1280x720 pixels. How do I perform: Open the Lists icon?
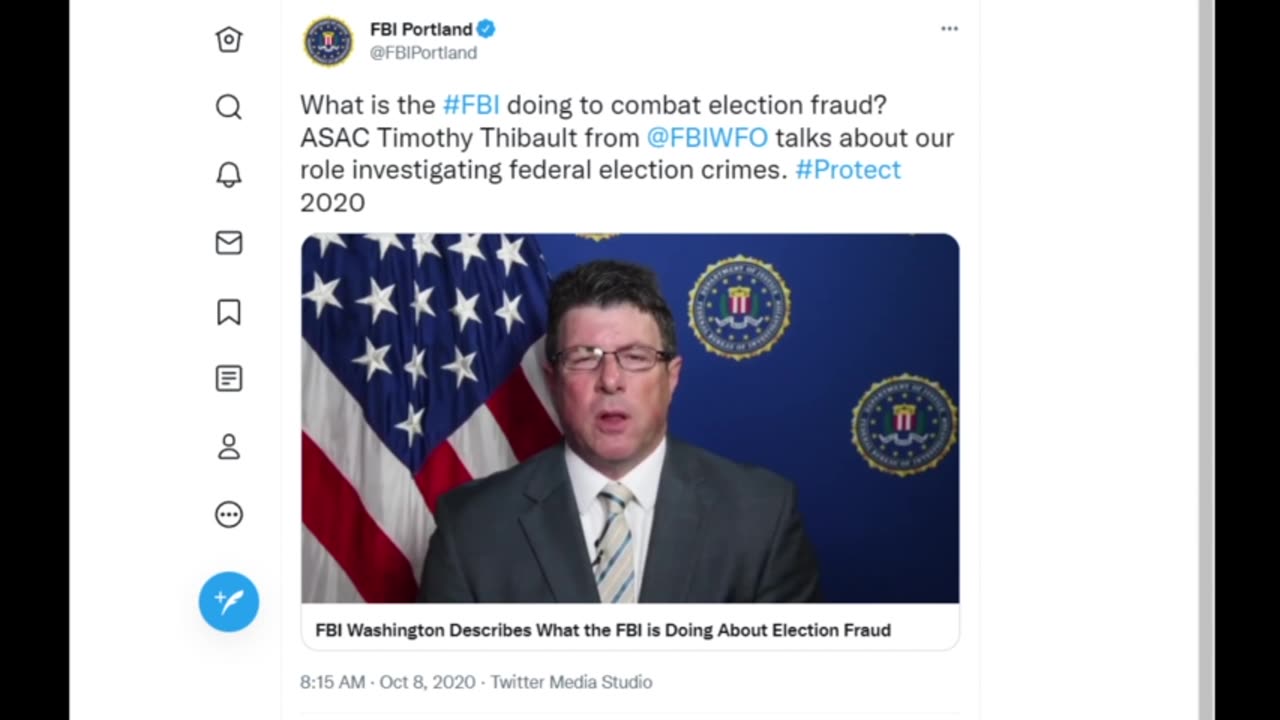click(229, 379)
